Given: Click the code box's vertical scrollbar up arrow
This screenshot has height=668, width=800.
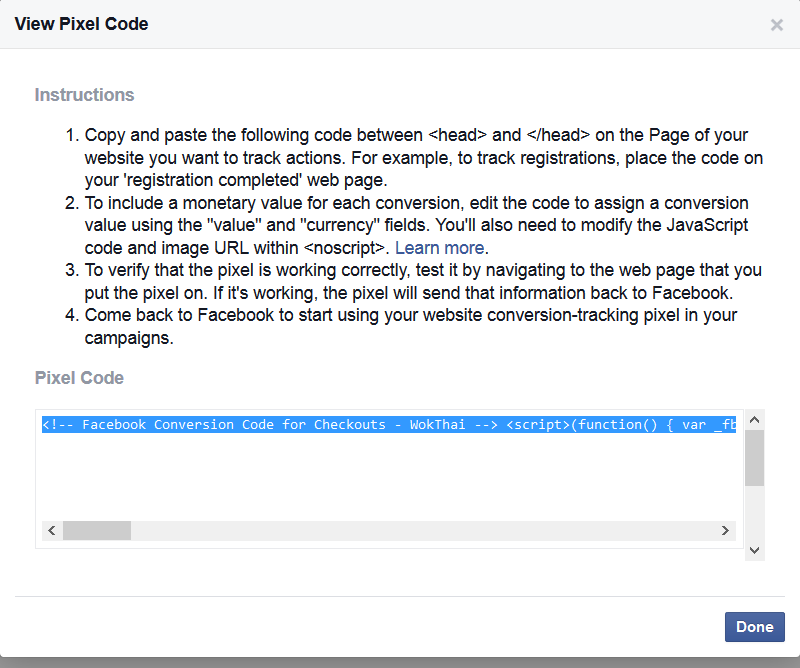Looking at the screenshot, I should click(755, 420).
